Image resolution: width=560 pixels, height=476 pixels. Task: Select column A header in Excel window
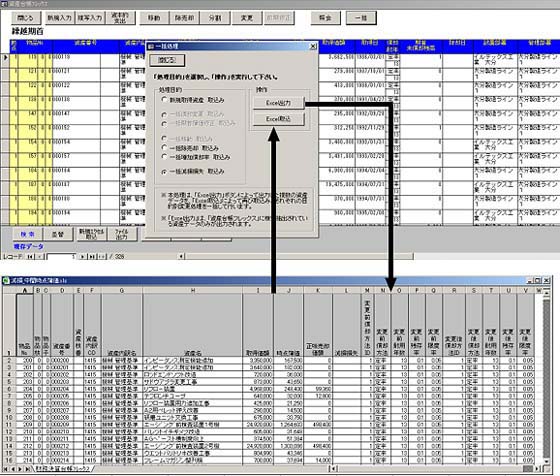pyautogui.click(x=25, y=290)
